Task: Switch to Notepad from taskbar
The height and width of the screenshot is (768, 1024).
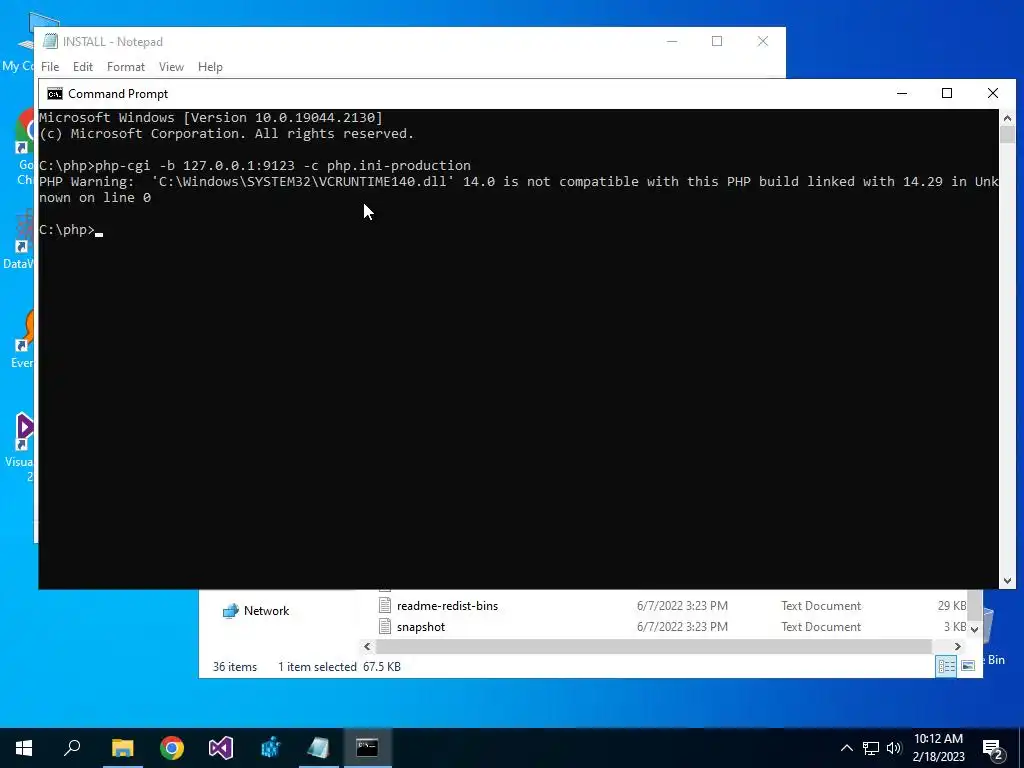Action: (x=319, y=748)
